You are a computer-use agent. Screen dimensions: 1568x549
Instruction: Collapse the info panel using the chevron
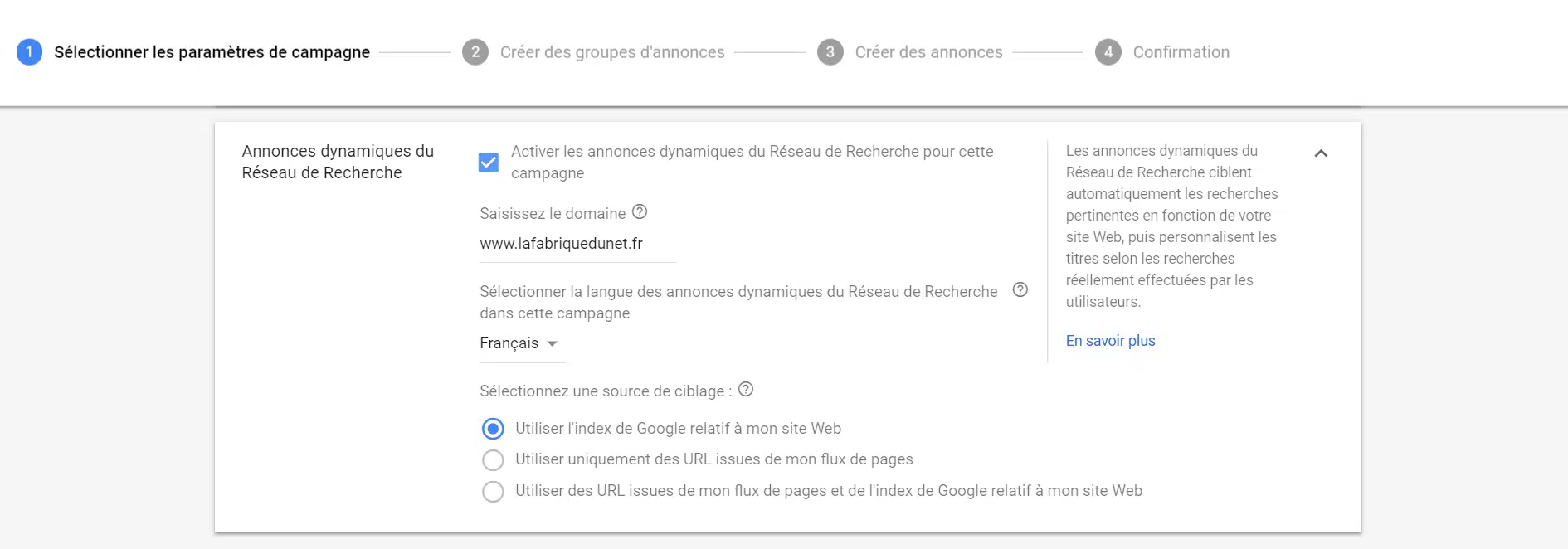[x=1321, y=153]
